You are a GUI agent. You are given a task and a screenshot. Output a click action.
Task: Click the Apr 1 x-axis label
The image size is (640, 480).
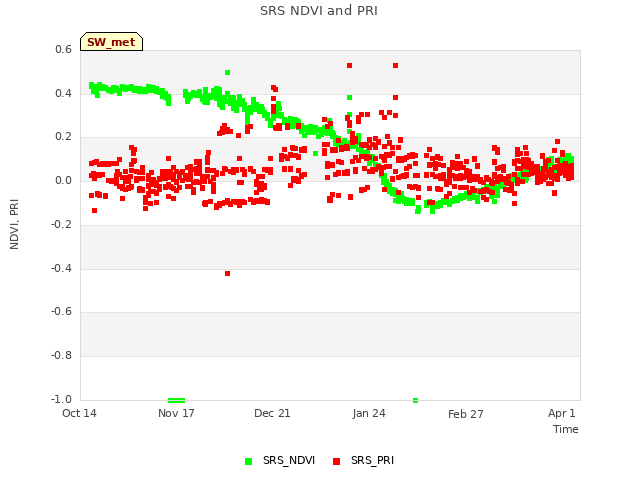[x=562, y=413]
